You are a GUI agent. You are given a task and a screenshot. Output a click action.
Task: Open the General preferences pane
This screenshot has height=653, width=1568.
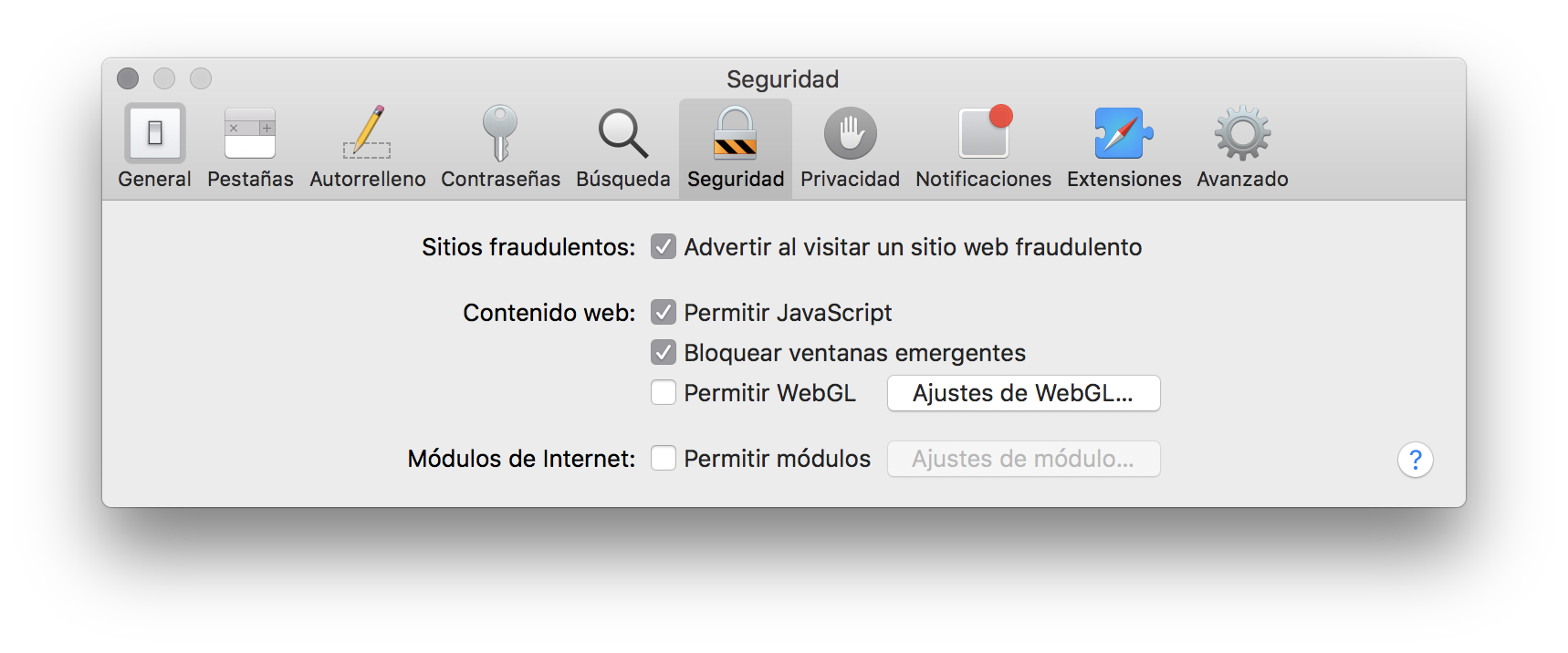coord(154,148)
